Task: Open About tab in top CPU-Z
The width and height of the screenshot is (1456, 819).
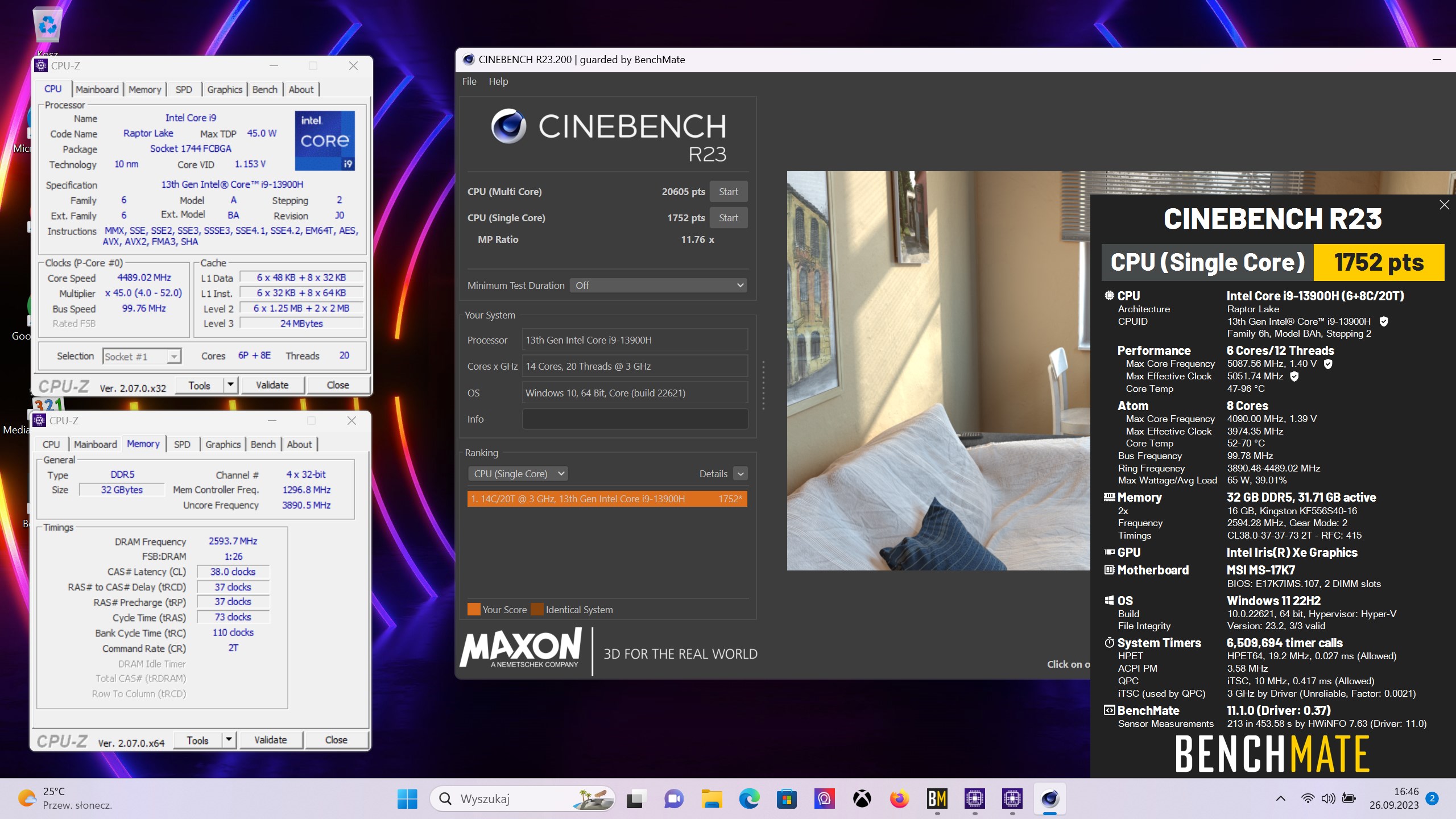Action: (x=301, y=89)
